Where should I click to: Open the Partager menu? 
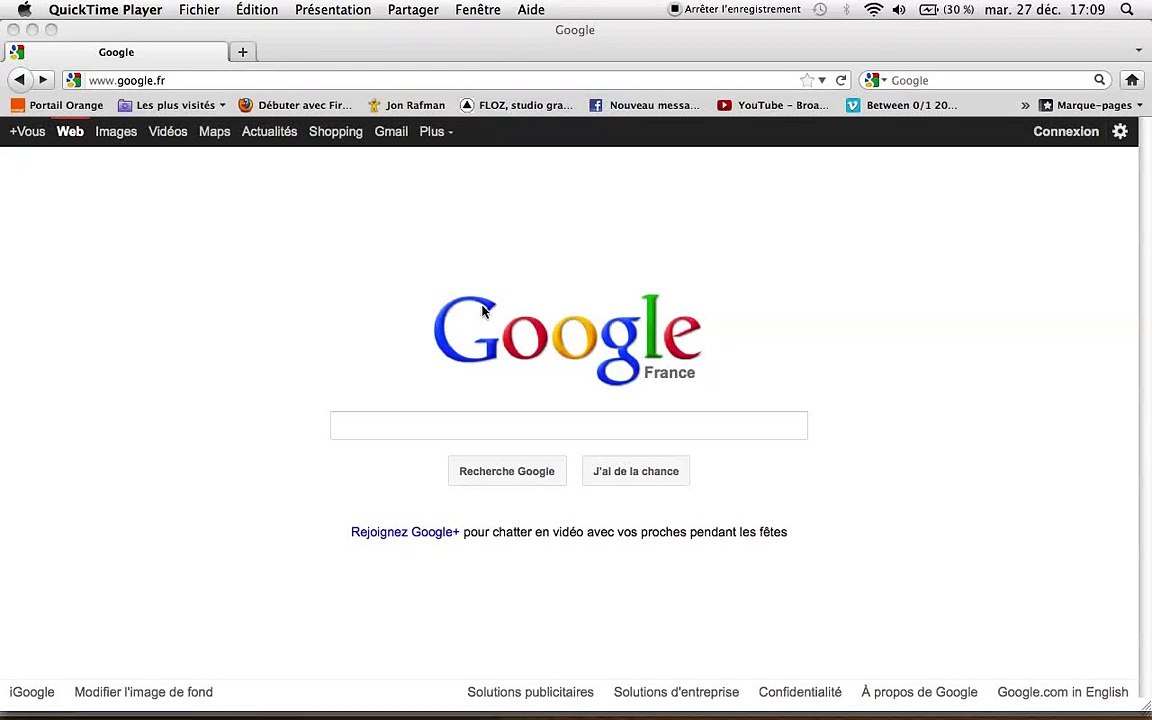point(413,10)
